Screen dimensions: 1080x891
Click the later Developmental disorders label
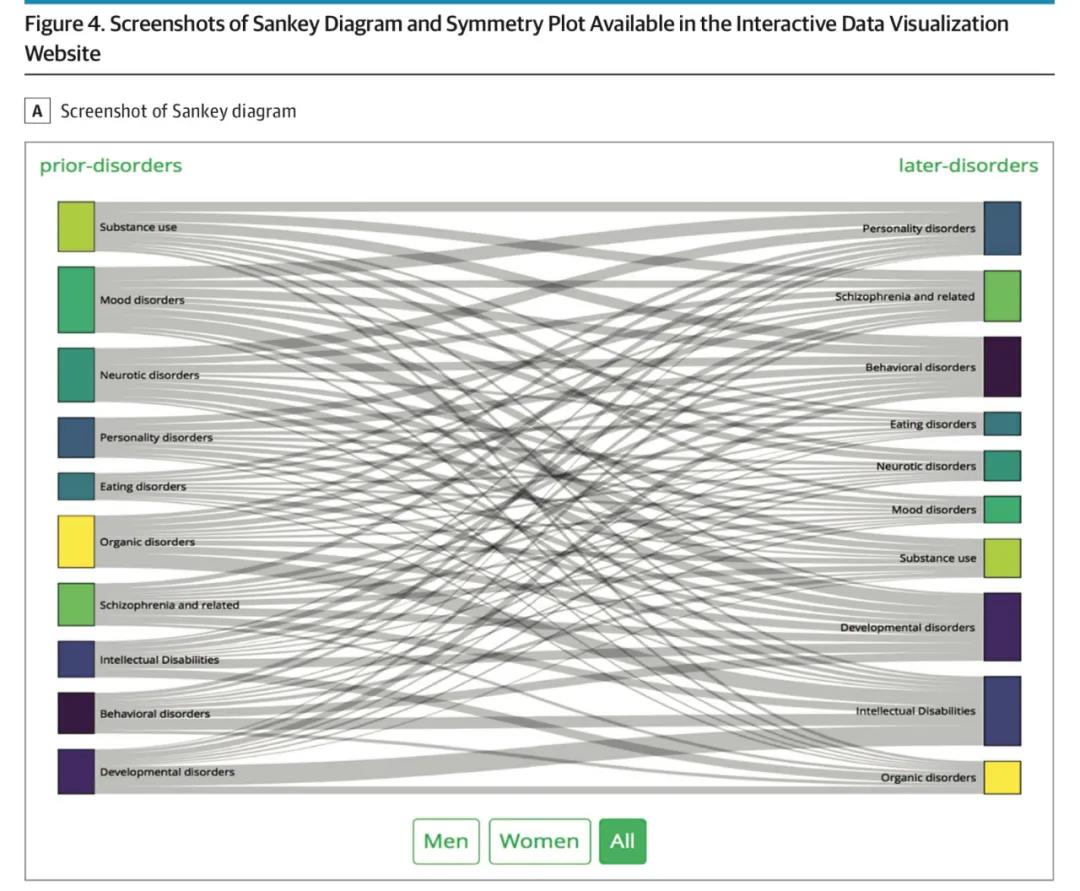[x=907, y=627]
